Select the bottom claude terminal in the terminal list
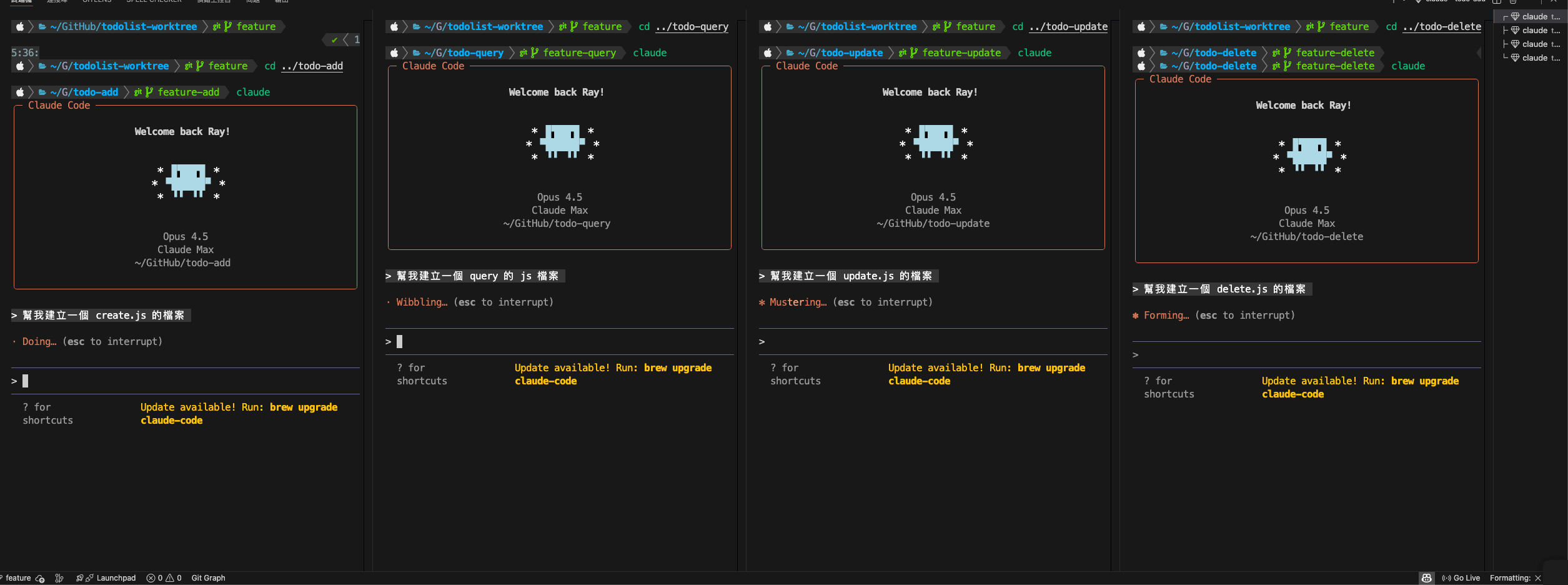 (x=1531, y=58)
